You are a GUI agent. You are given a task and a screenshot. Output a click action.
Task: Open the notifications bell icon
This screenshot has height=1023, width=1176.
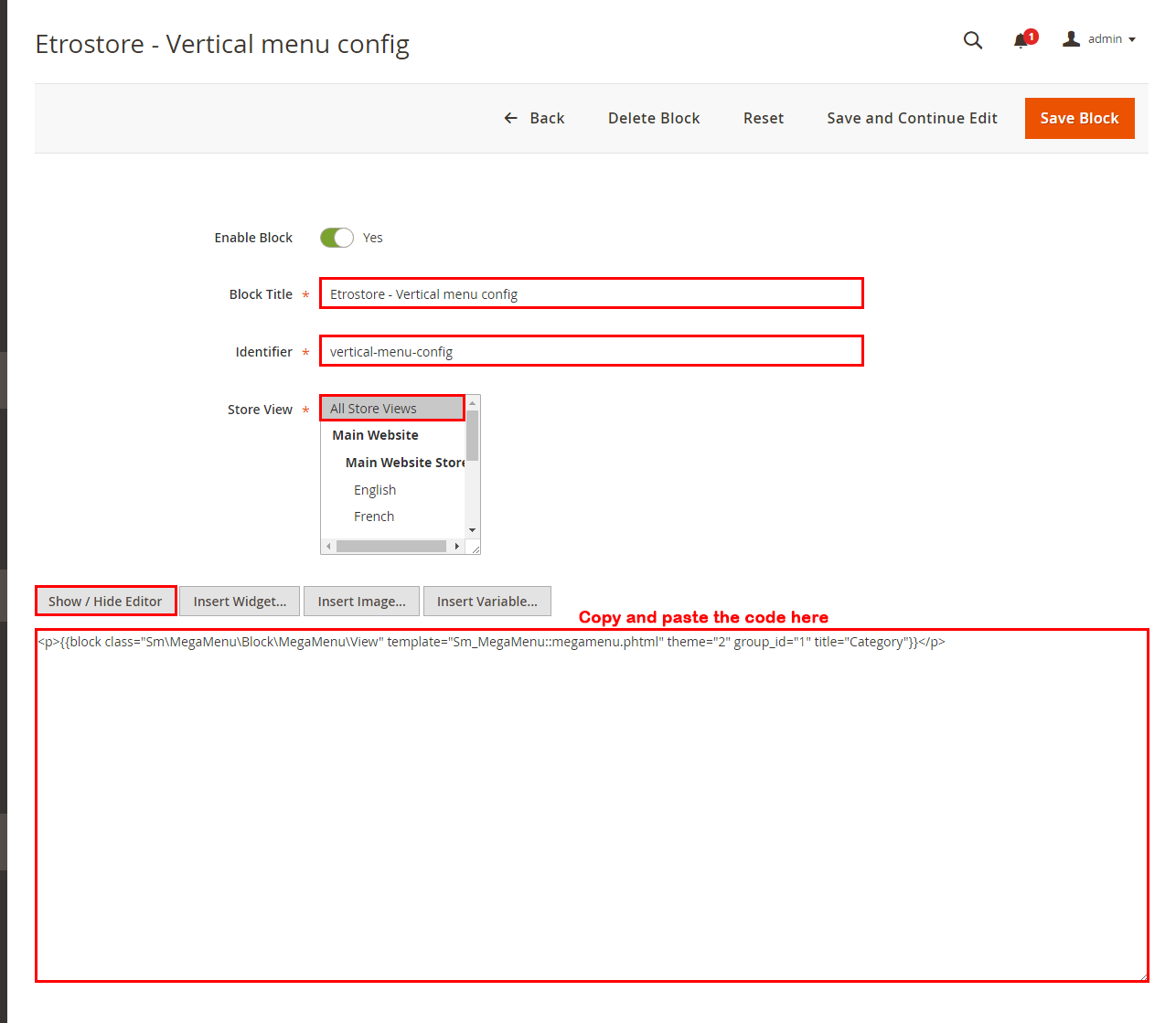[1021, 40]
